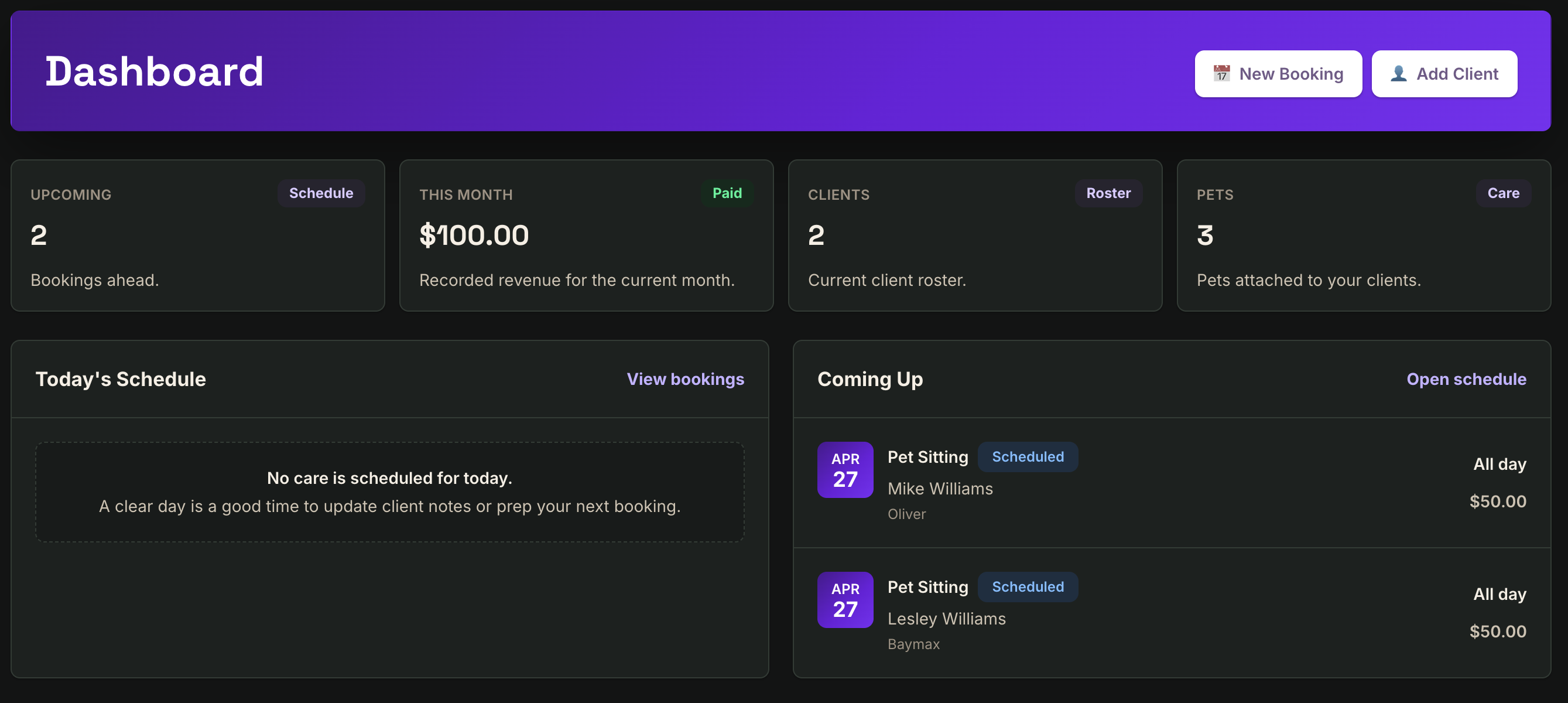Expand Lesley Williams' pet sitting entry

(927, 586)
